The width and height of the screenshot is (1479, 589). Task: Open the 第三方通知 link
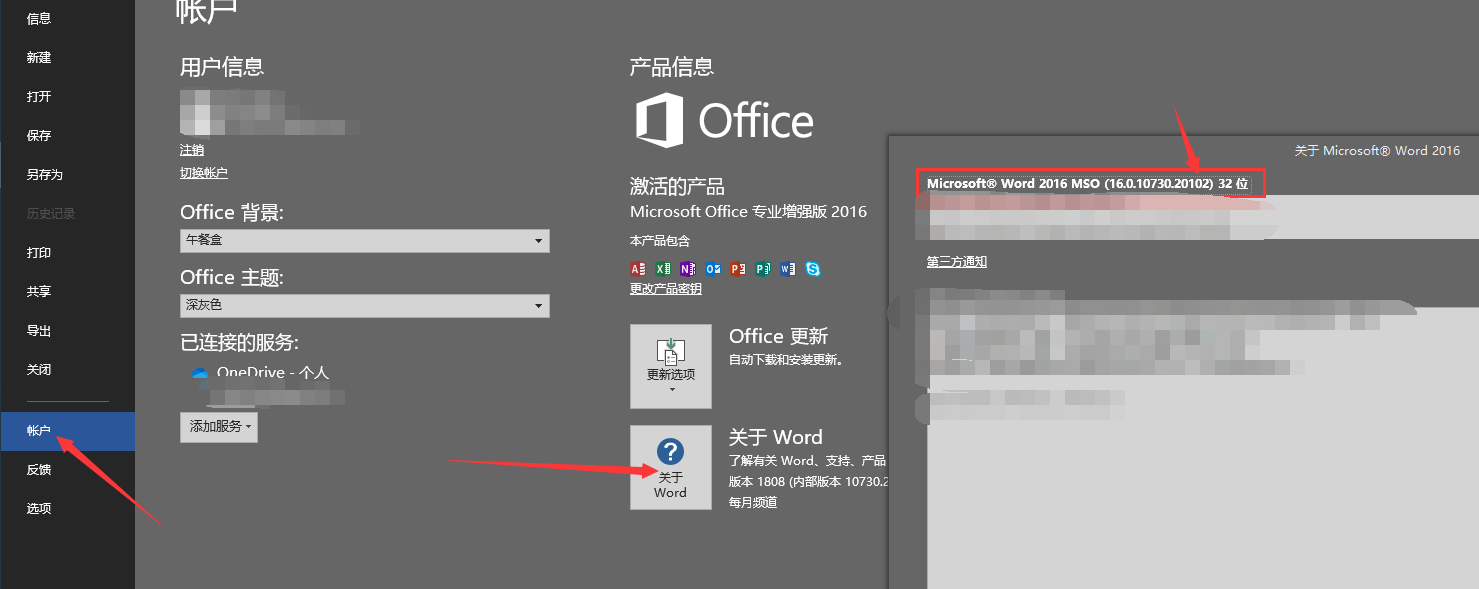[957, 262]
